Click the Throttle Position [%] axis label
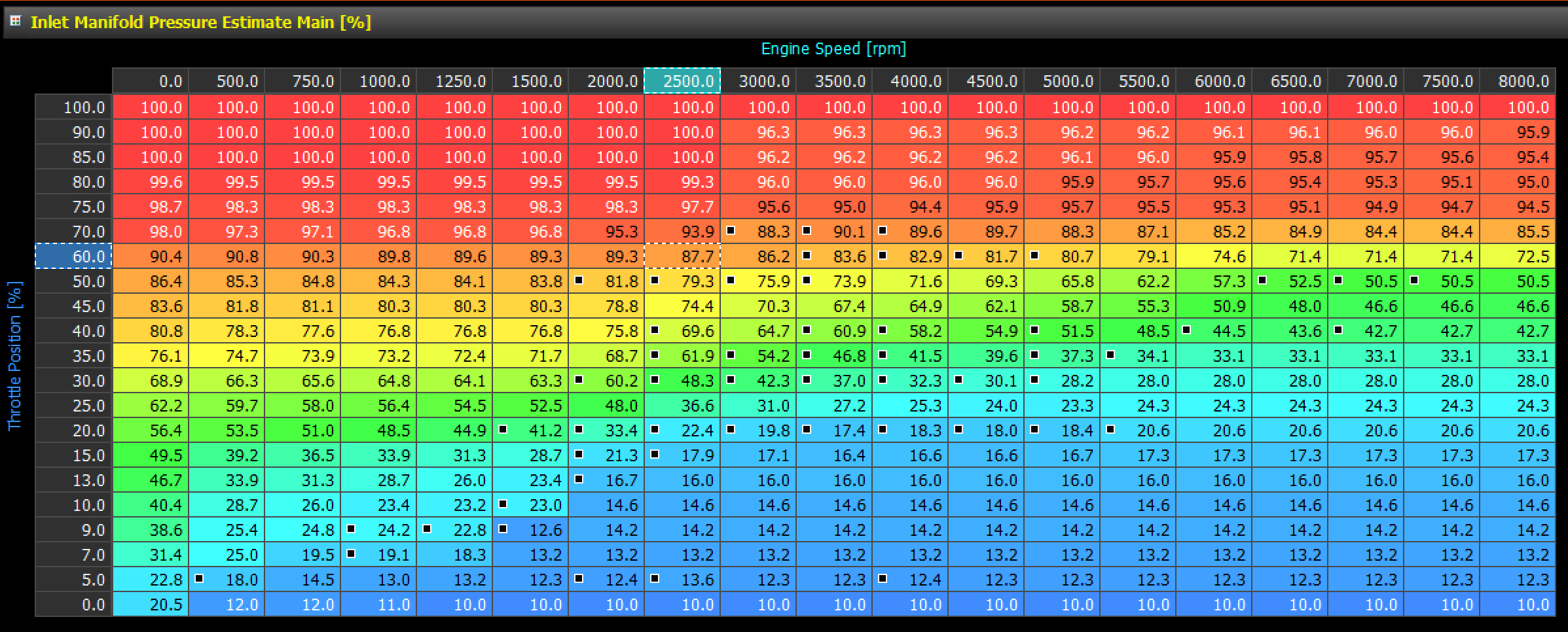The width and height of the screenshot is (1568, 632). point(14,355)
